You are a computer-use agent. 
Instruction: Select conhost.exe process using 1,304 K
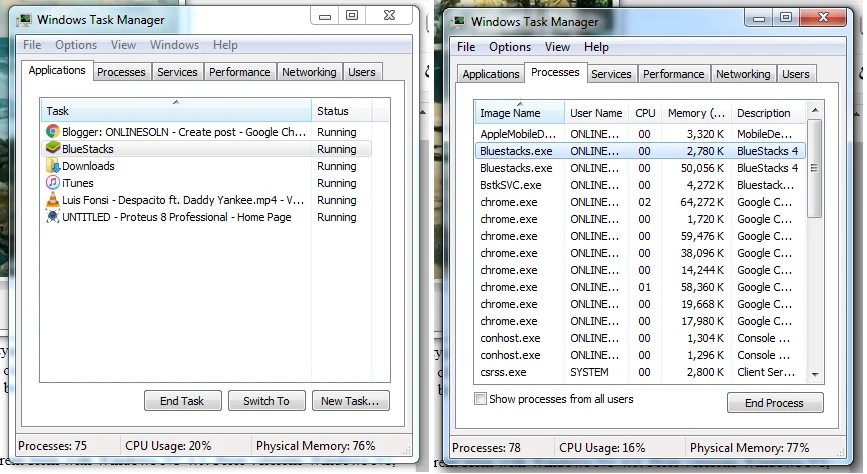[x=640, y=338]
